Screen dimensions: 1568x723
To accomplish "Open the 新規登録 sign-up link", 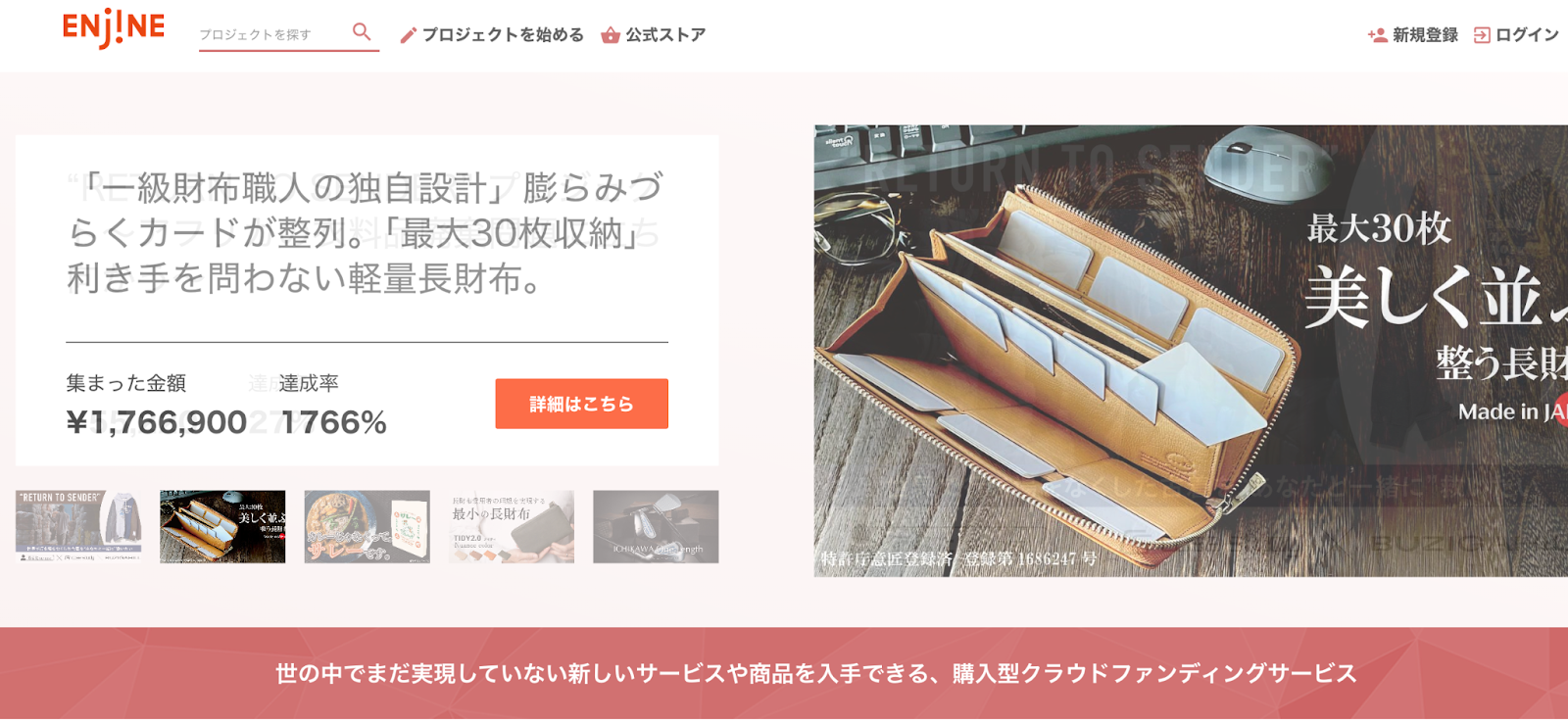I will click(1425, 35).
